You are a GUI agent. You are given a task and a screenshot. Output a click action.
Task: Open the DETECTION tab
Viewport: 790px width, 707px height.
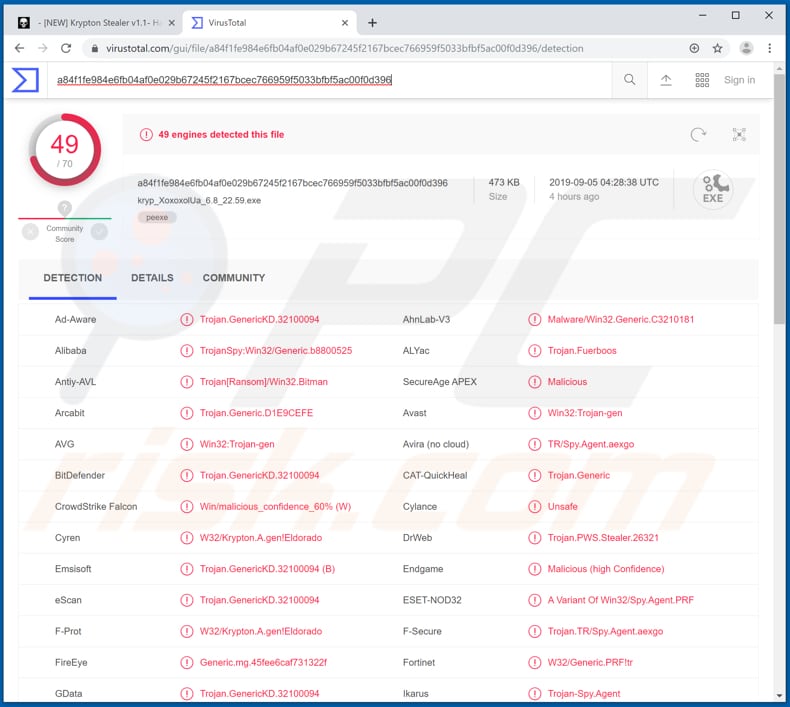pyautogui.click(x=73, y=278)
